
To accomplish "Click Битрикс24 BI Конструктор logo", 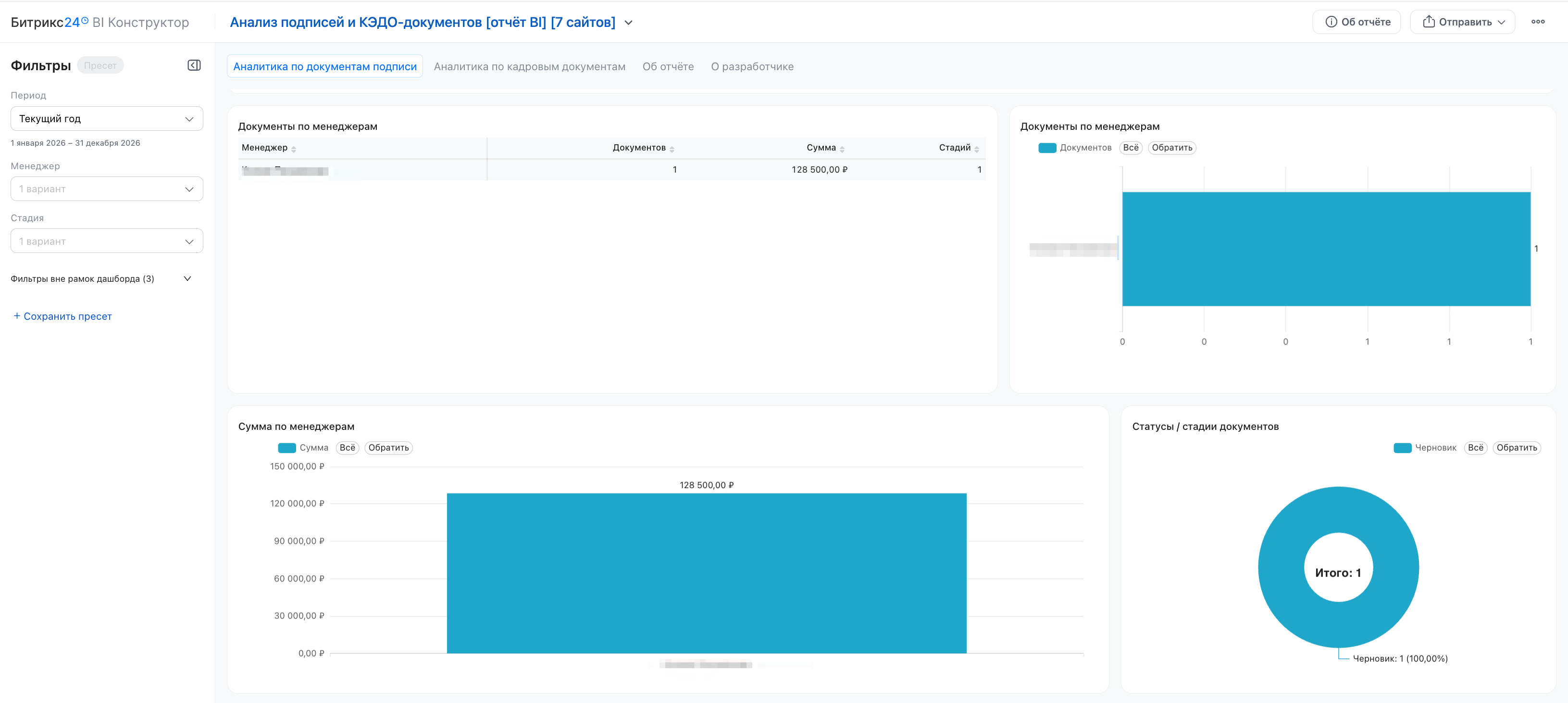I will (x=100, y=23).
